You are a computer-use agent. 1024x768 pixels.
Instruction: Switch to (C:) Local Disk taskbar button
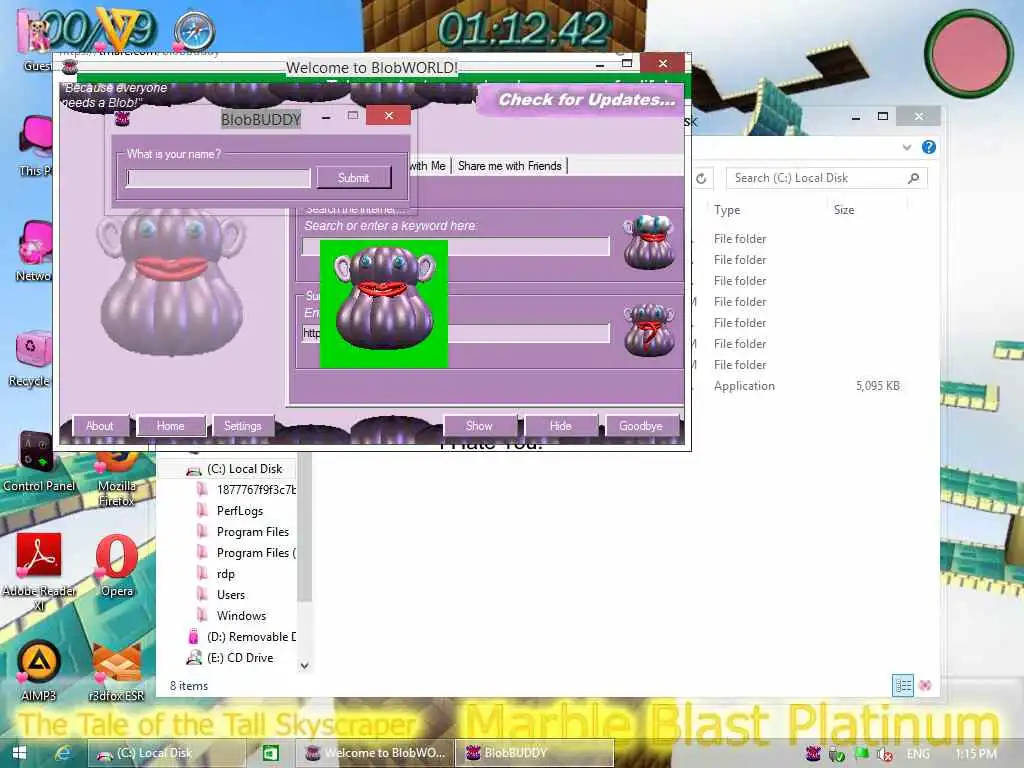[x=167, y=753]
